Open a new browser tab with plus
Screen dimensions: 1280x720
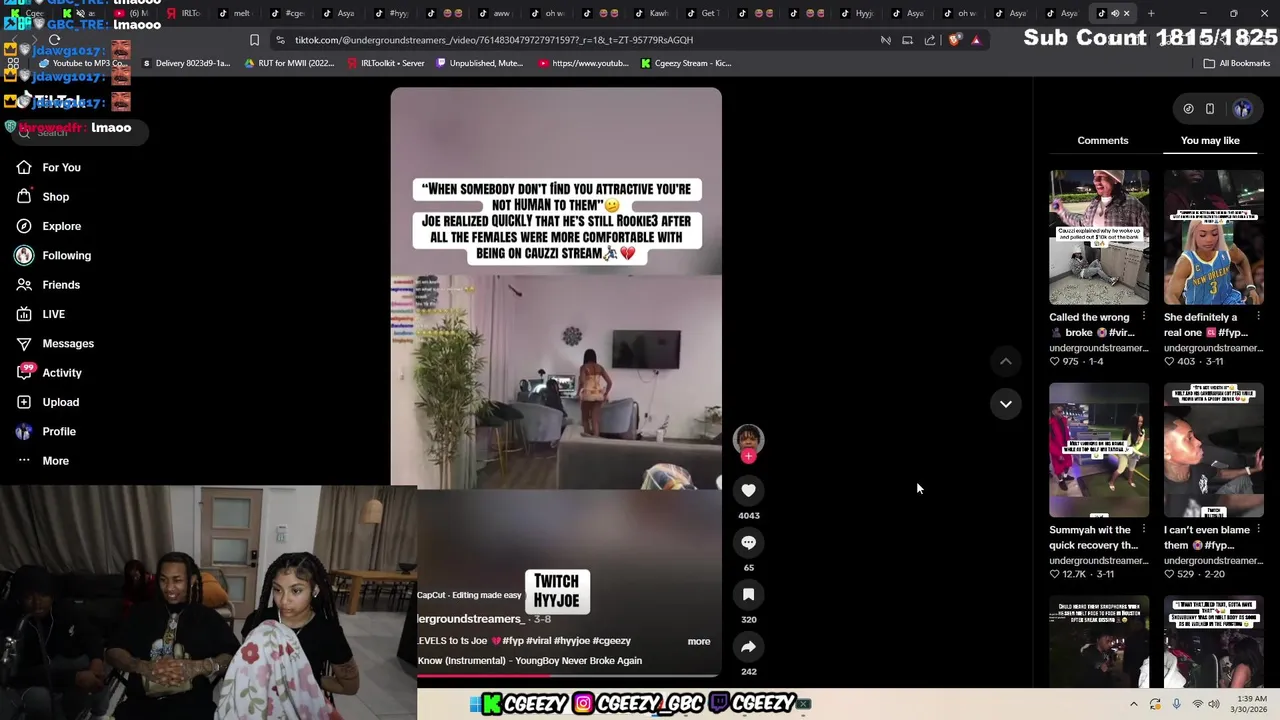1151,13
